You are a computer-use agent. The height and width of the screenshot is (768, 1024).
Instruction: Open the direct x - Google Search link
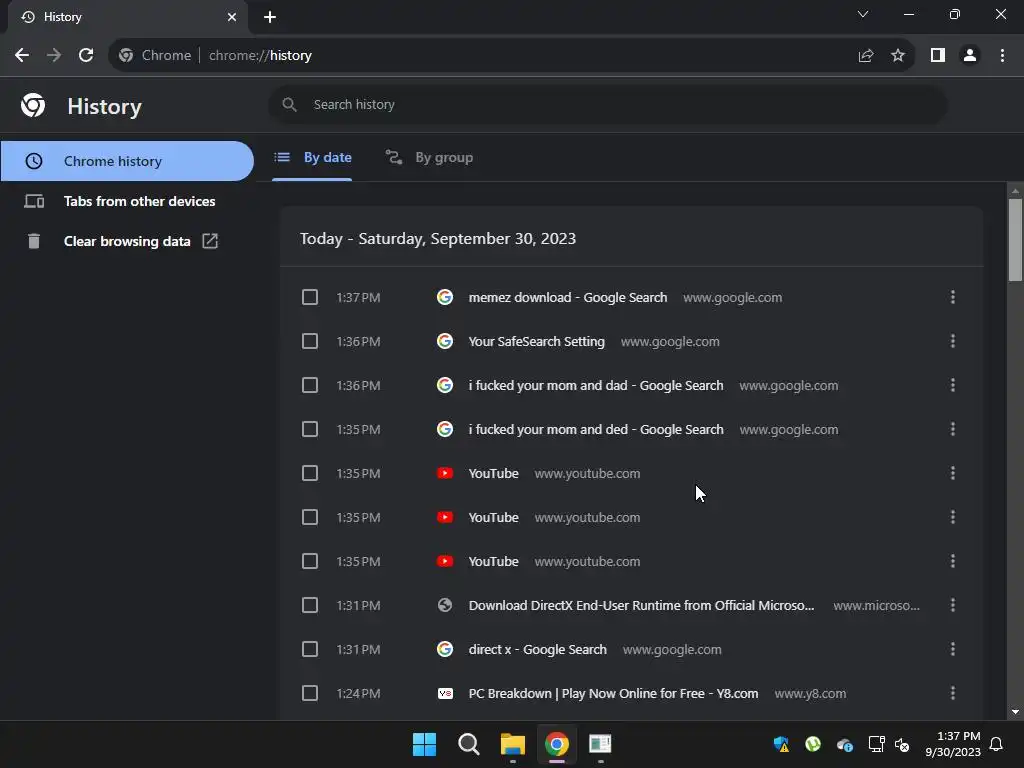coord(537,649)
